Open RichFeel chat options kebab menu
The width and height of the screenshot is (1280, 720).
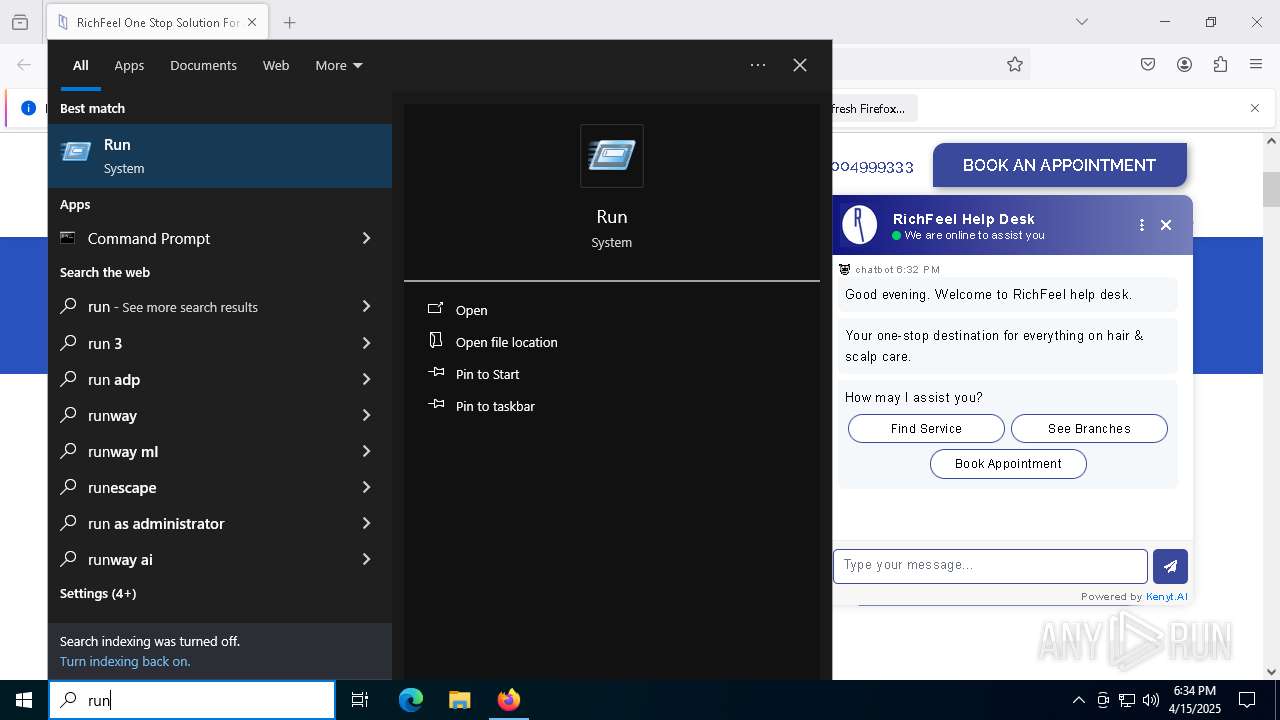point(1141,225)
